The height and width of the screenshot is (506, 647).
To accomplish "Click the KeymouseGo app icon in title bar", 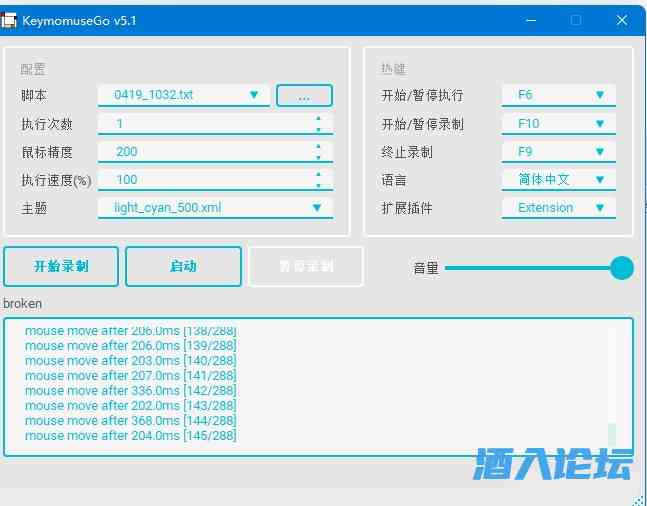I will 11,20.
